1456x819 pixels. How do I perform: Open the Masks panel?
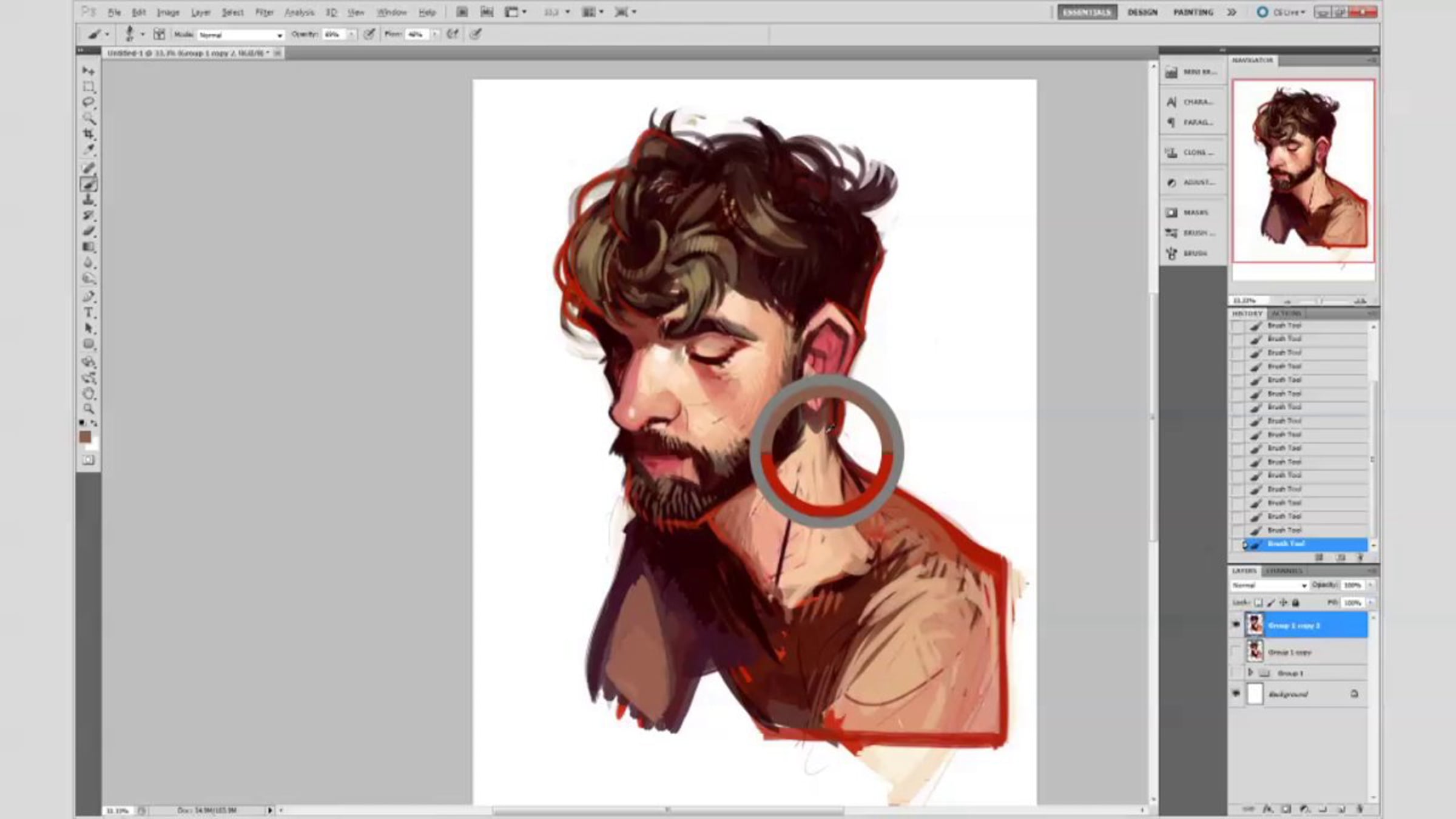click(1190, 212)
